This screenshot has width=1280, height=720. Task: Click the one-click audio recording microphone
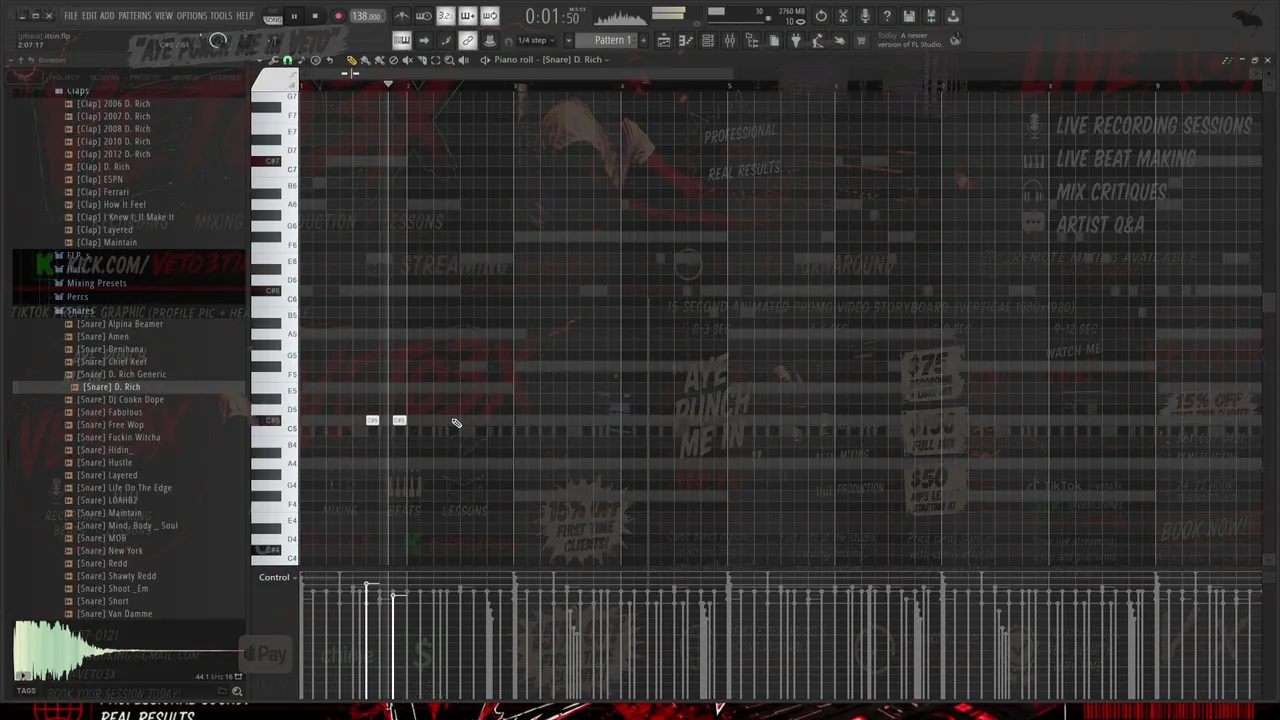[x=865, y=16]
